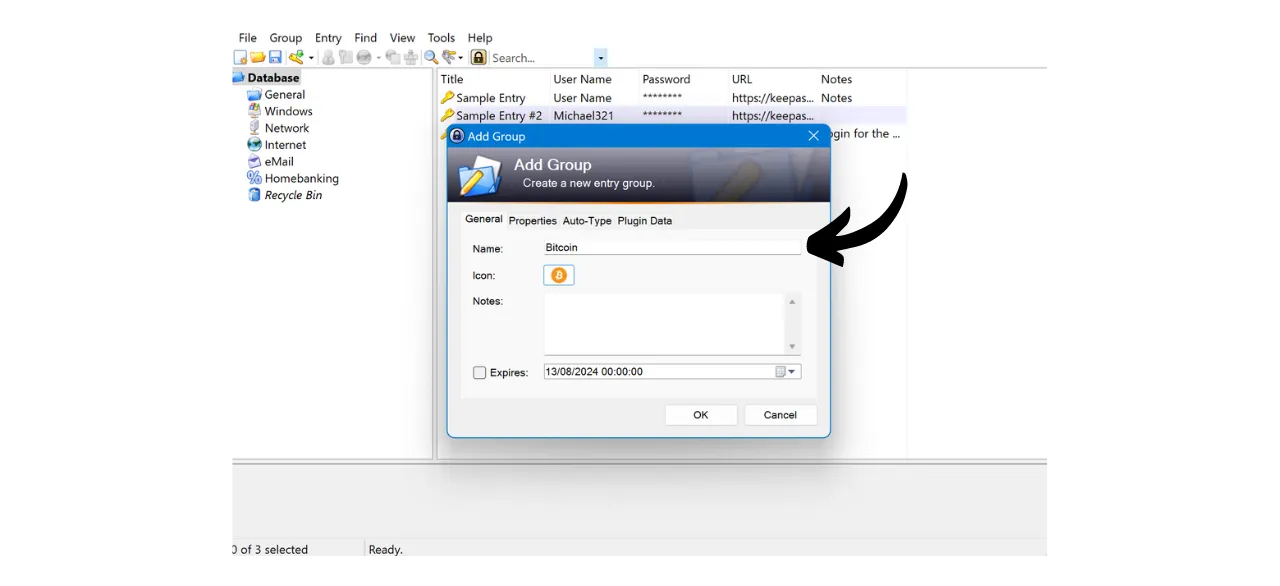Image resolution: width=1280 pixels, height=586 pixels.
Task: Click the Name field containing Bitcoin
Action: (672, 247)
